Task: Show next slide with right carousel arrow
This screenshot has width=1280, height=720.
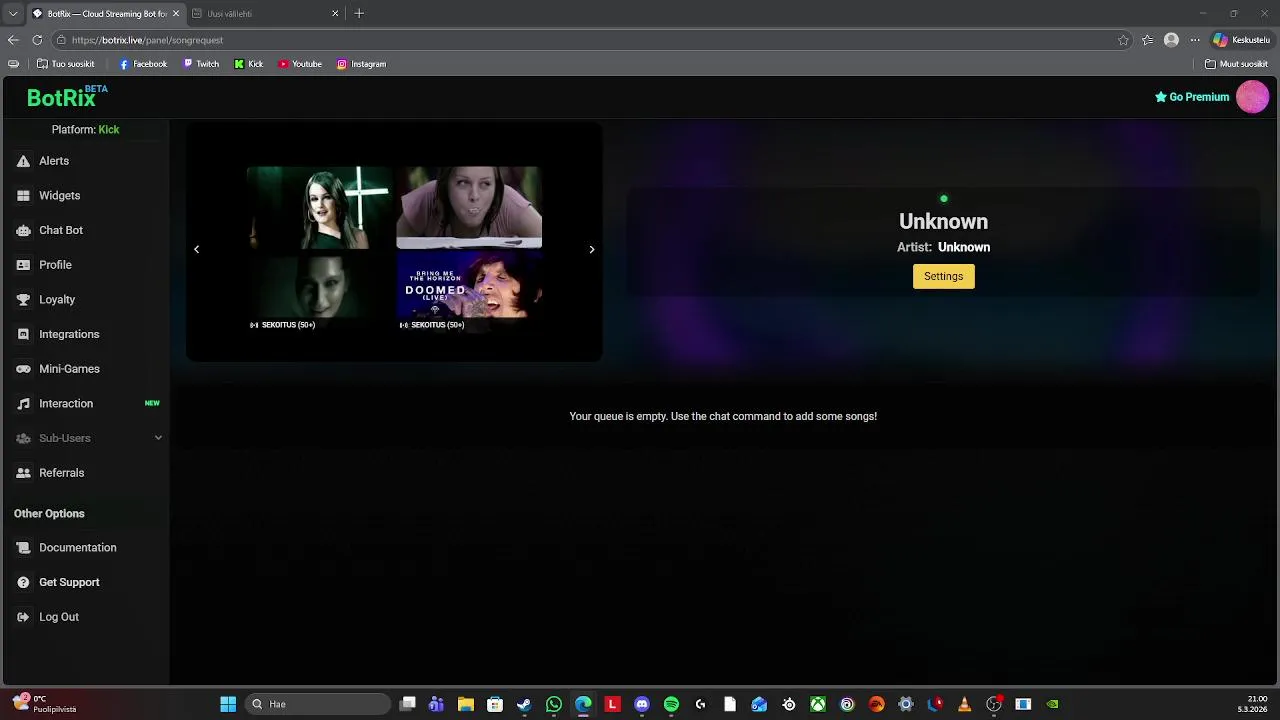Action: [x=591, y=249]
